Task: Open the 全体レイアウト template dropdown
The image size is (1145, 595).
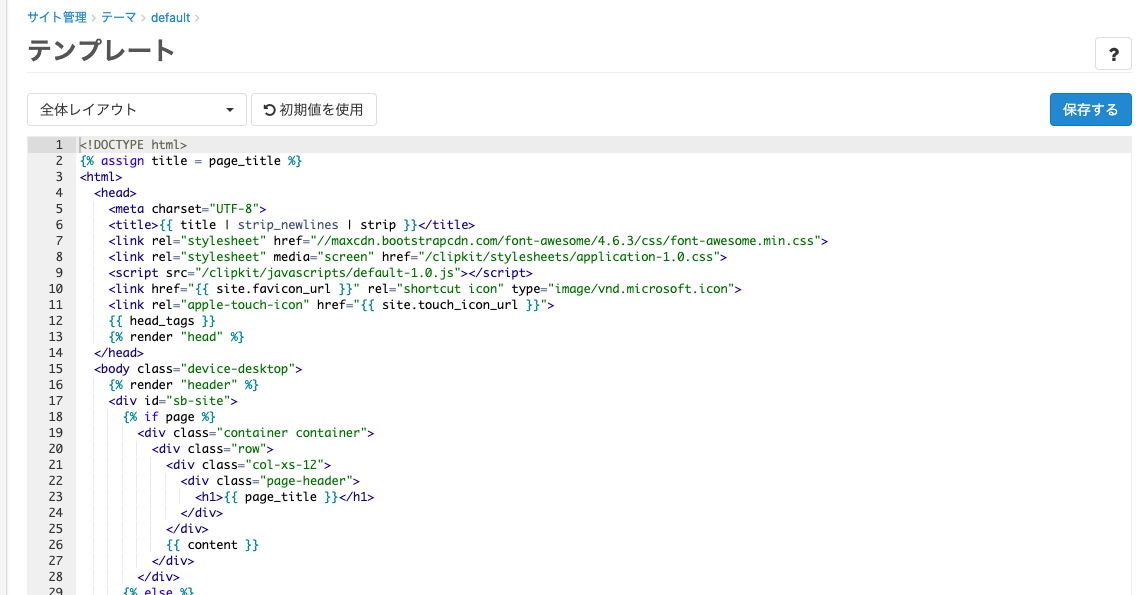Action: pyautogui.click(x=137, y=110)
